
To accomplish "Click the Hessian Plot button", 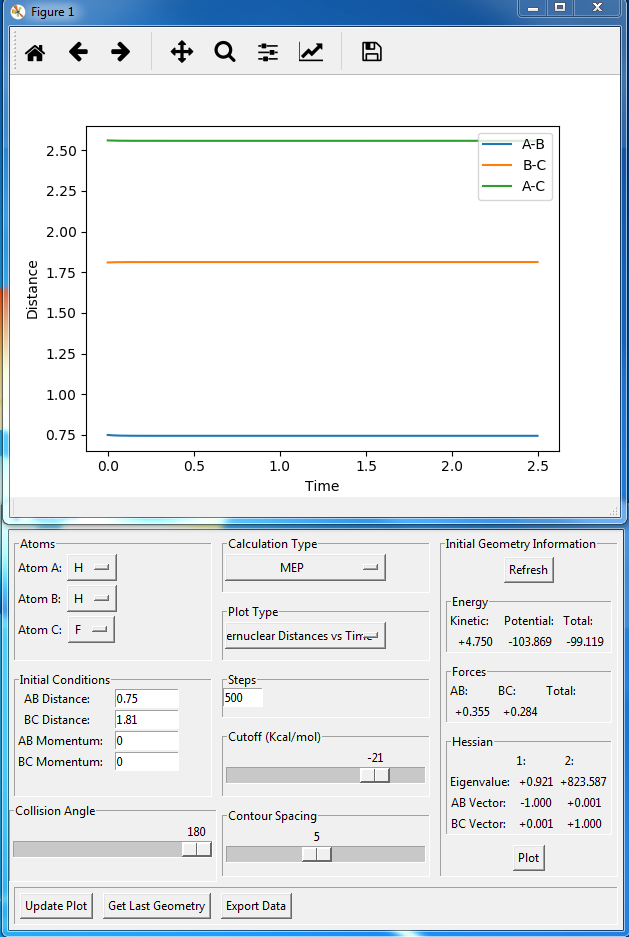I will click(529, 858).
